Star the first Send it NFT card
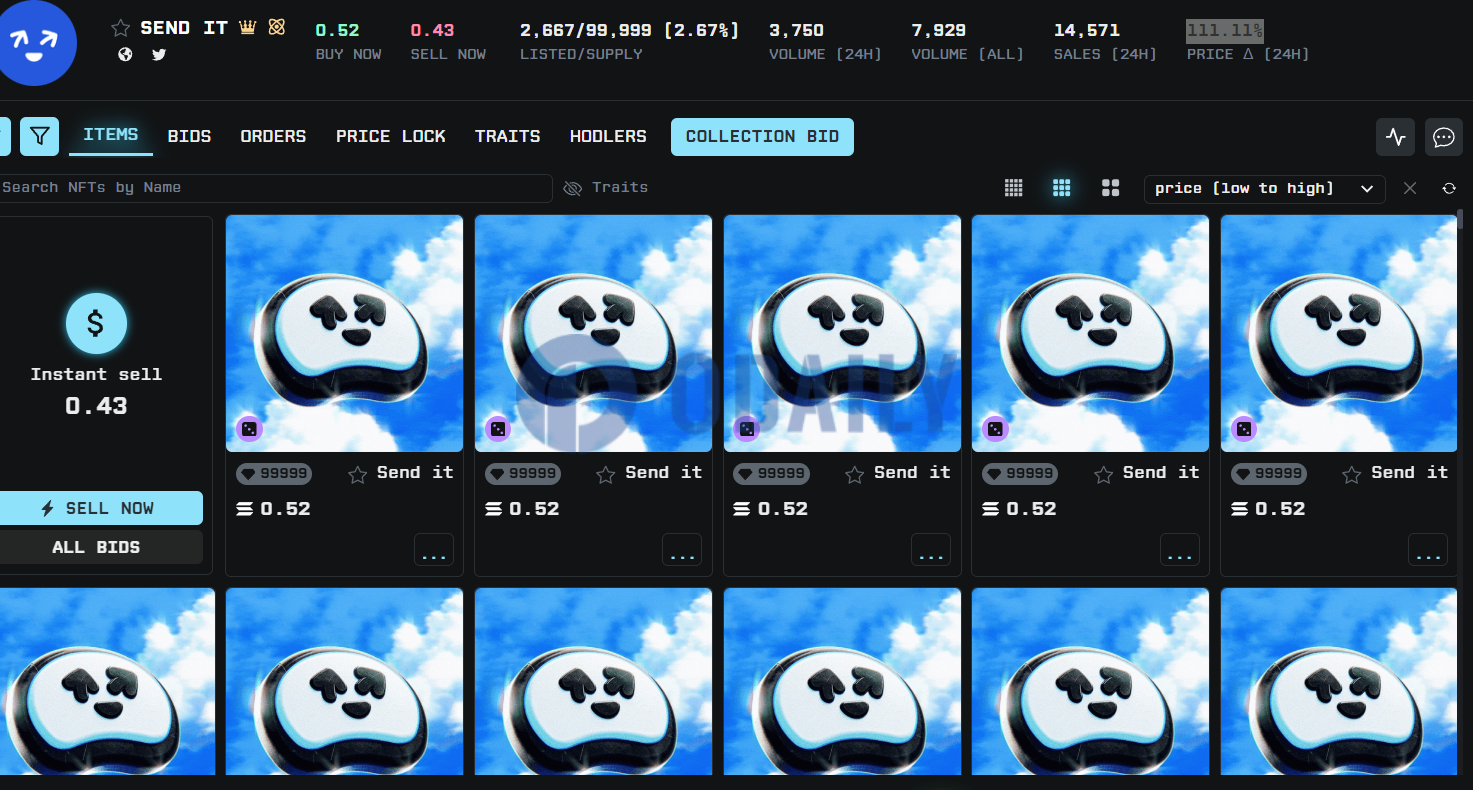 click(x=357, y=475)
